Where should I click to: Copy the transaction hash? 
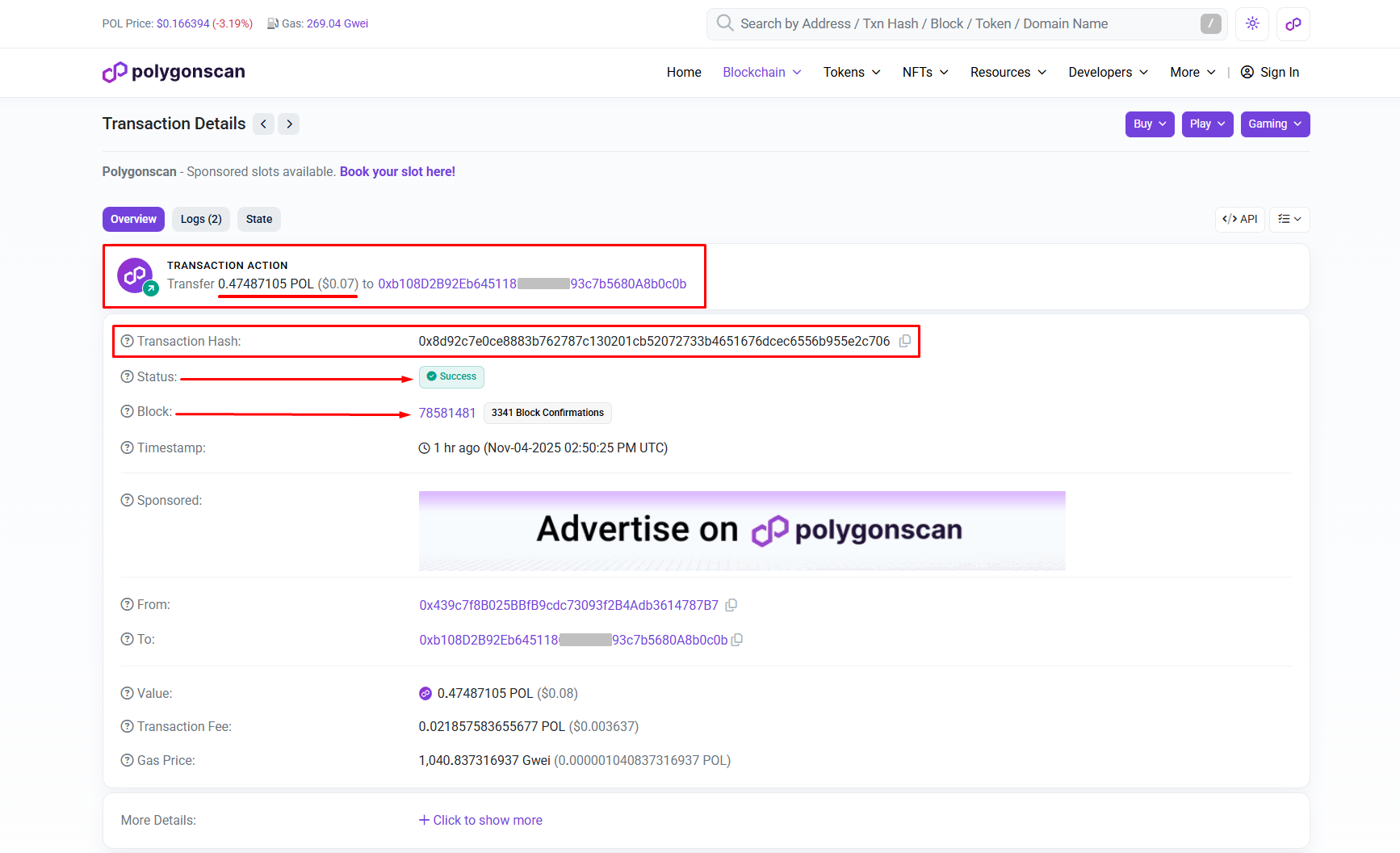904,341
